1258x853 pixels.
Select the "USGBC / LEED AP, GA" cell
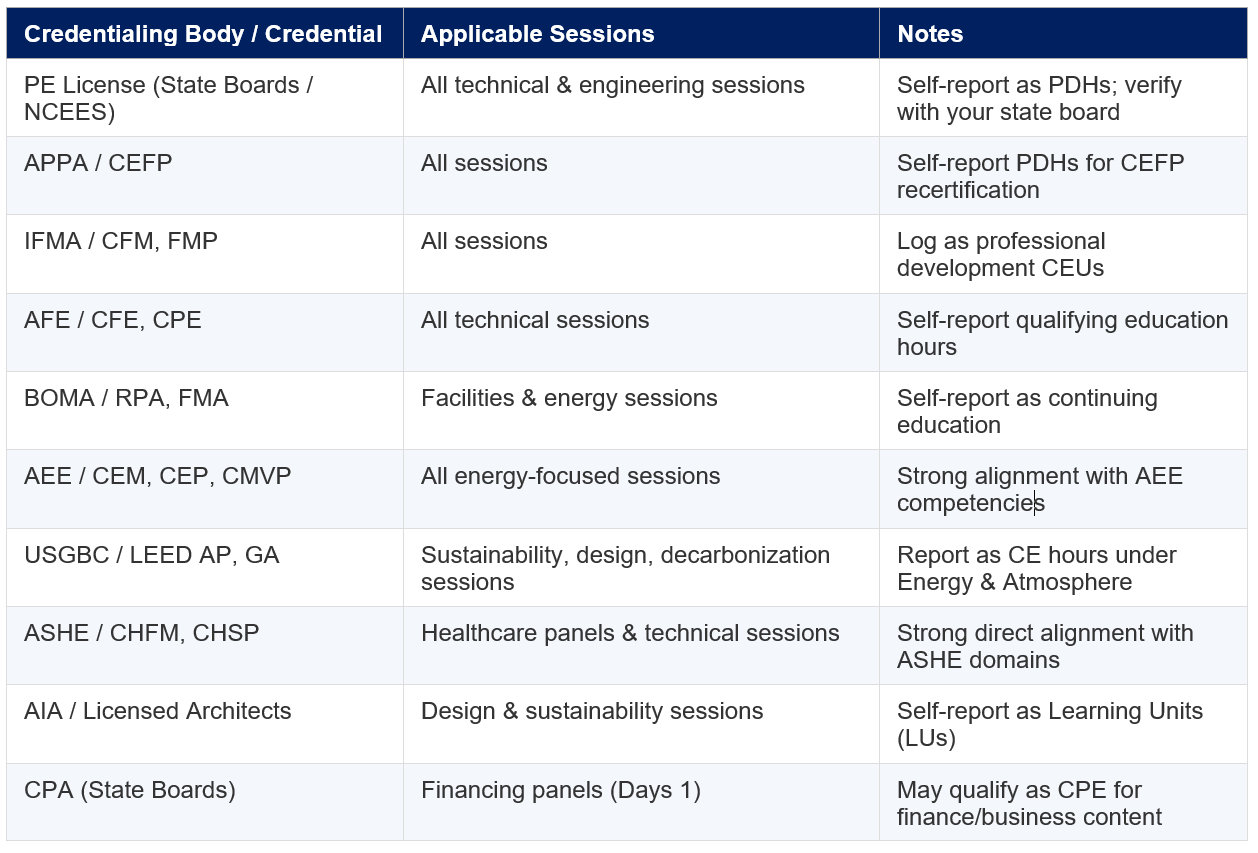pos(152,555)
